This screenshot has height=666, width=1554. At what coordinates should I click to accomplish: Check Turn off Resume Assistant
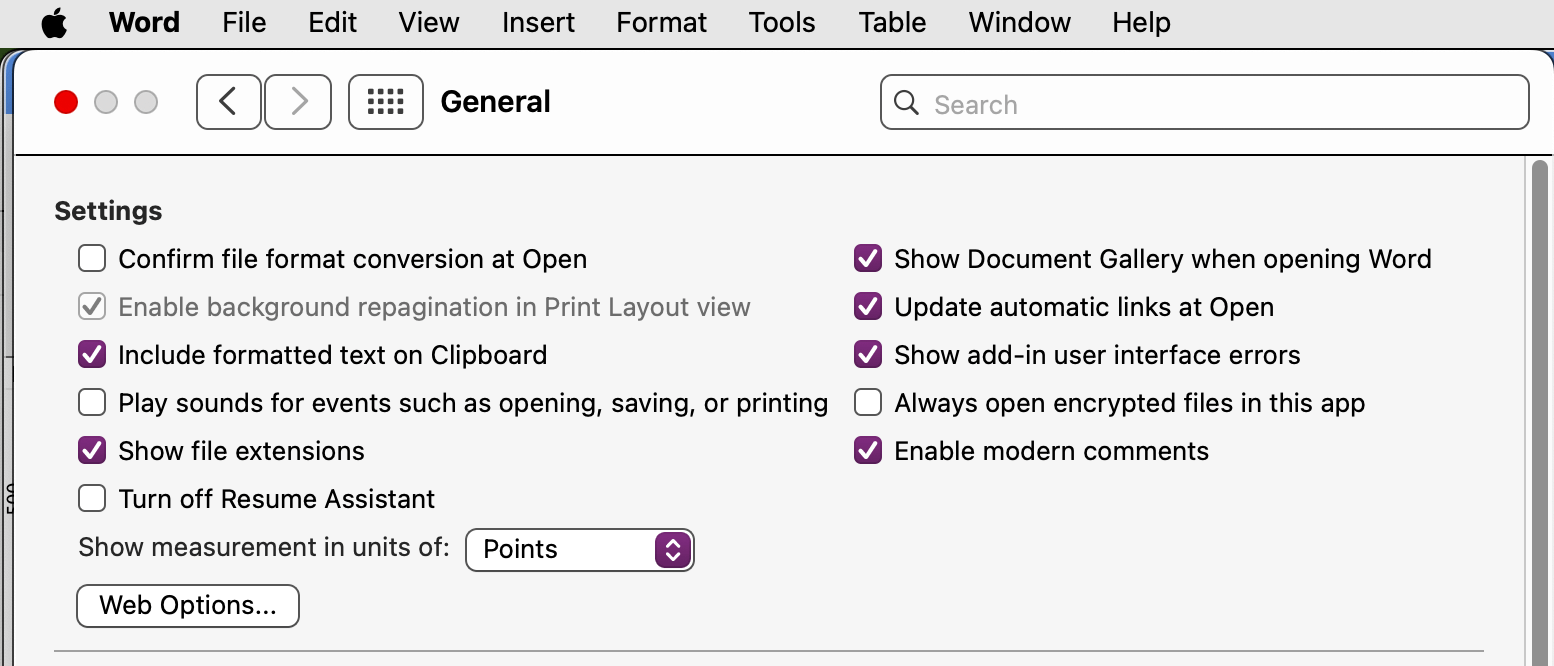pos(92,499)
